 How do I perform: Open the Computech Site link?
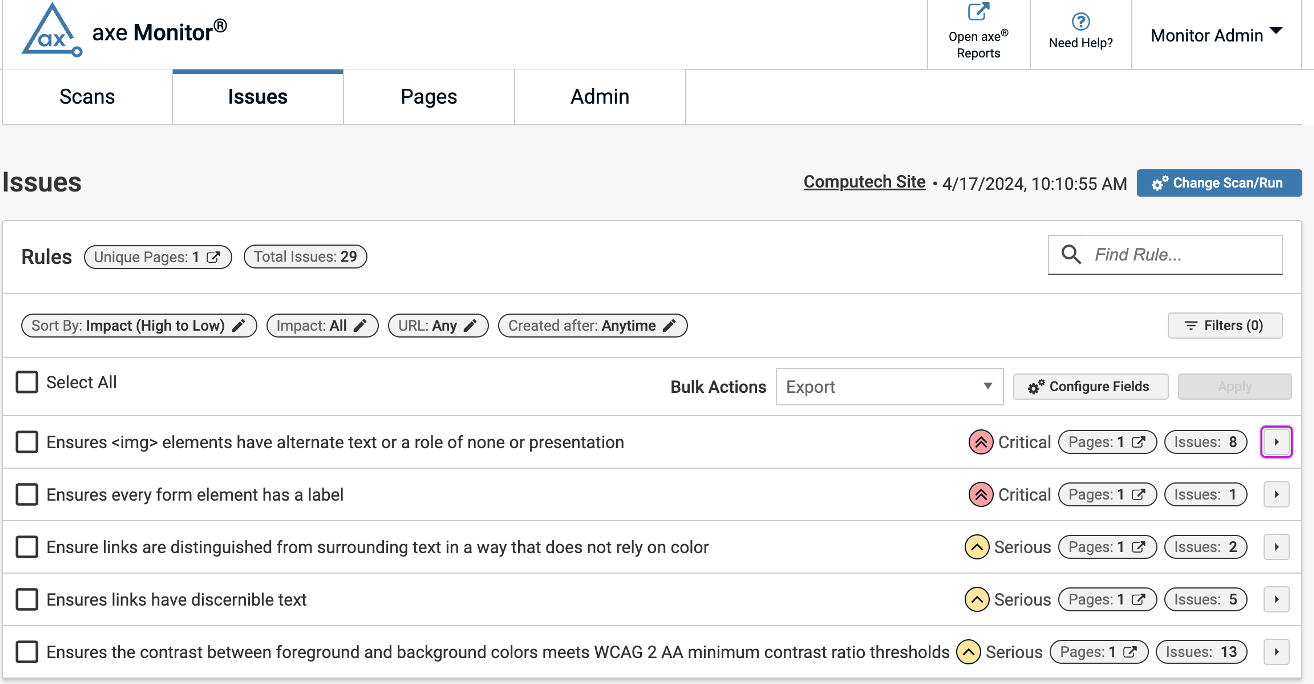point(865,182)
